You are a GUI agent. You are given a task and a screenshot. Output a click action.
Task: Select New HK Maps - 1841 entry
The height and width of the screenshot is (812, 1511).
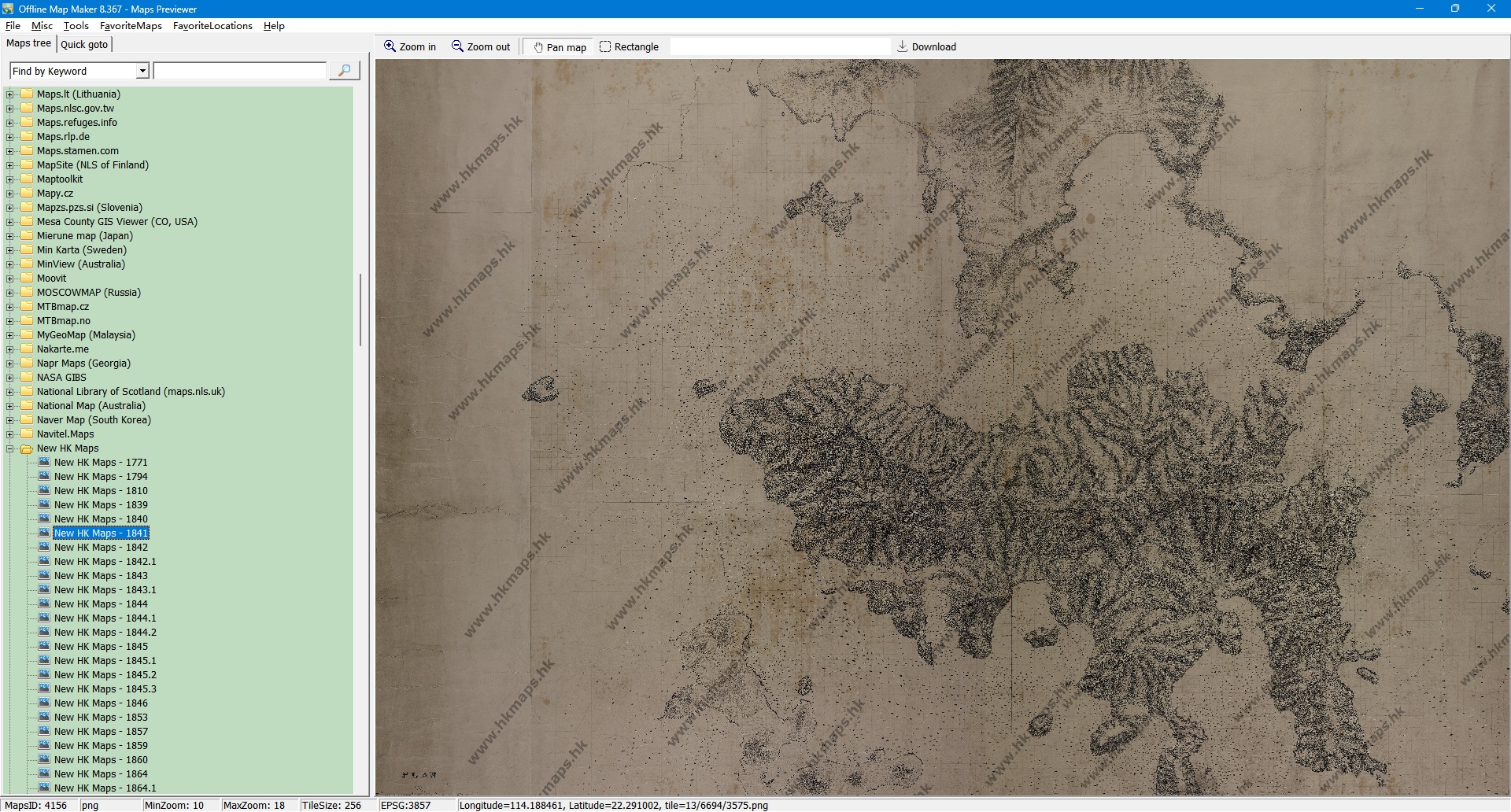[x=101, y=533]
